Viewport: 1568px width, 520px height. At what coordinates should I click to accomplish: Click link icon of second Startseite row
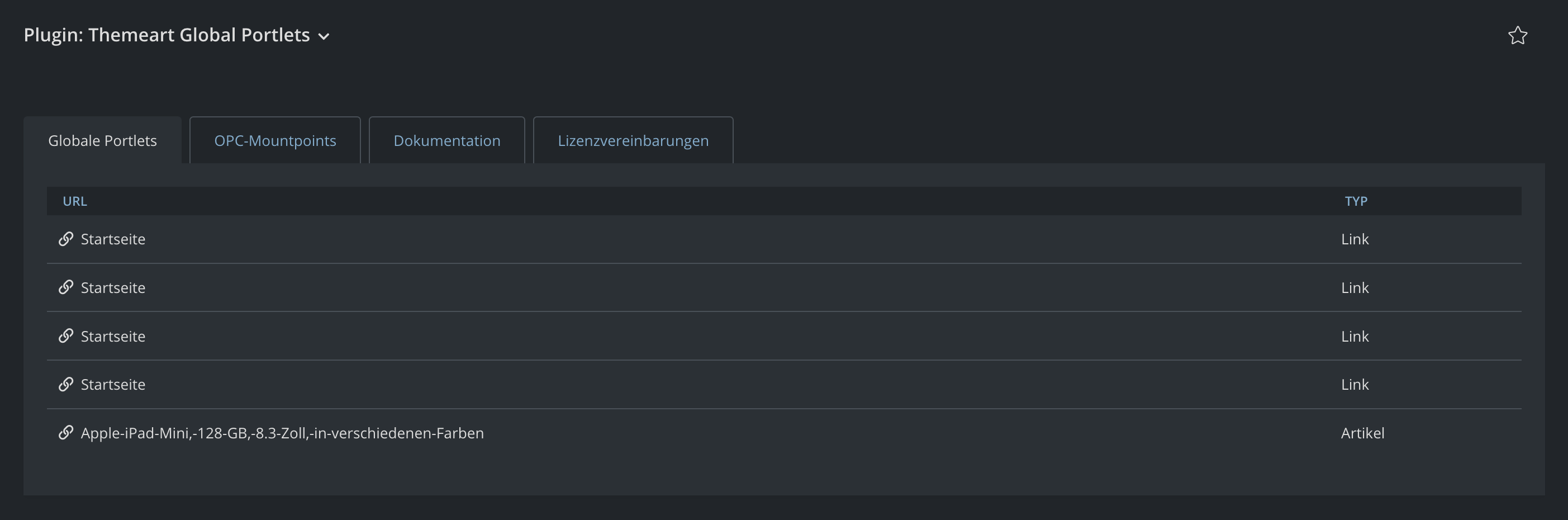tap(66, 287)
